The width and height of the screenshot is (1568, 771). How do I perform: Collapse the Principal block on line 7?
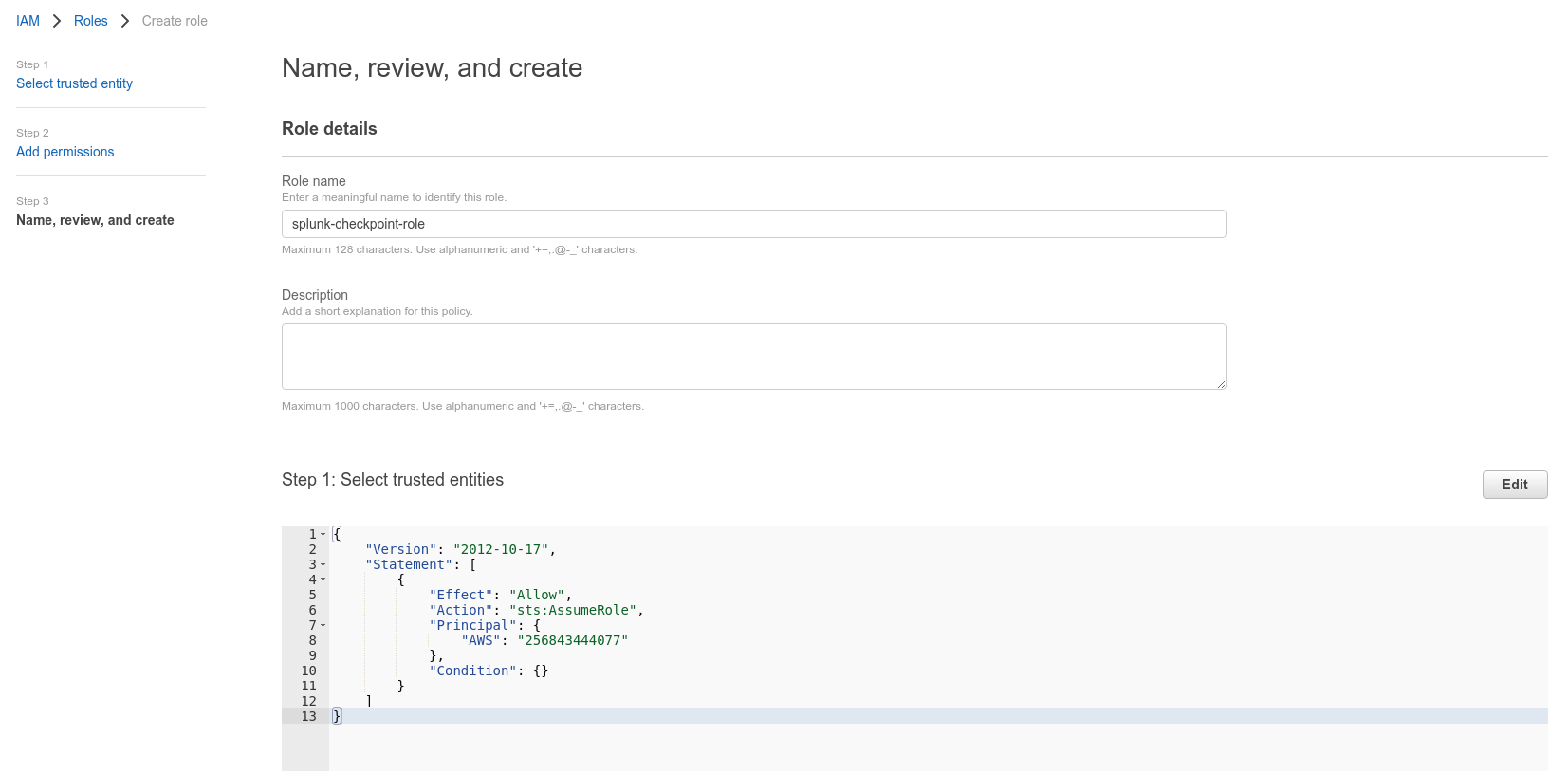(323, 626)
